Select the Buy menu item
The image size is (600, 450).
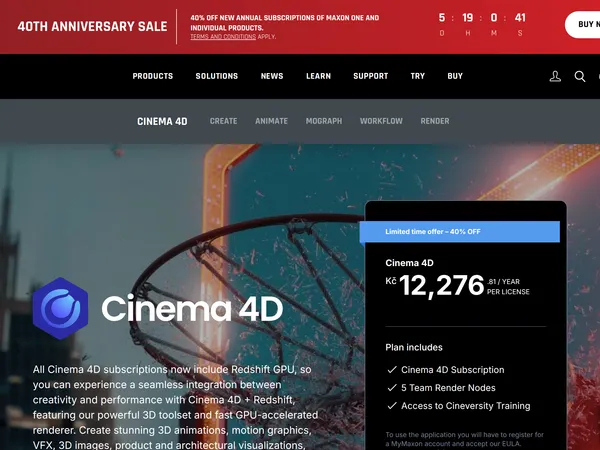coord(455,76)
